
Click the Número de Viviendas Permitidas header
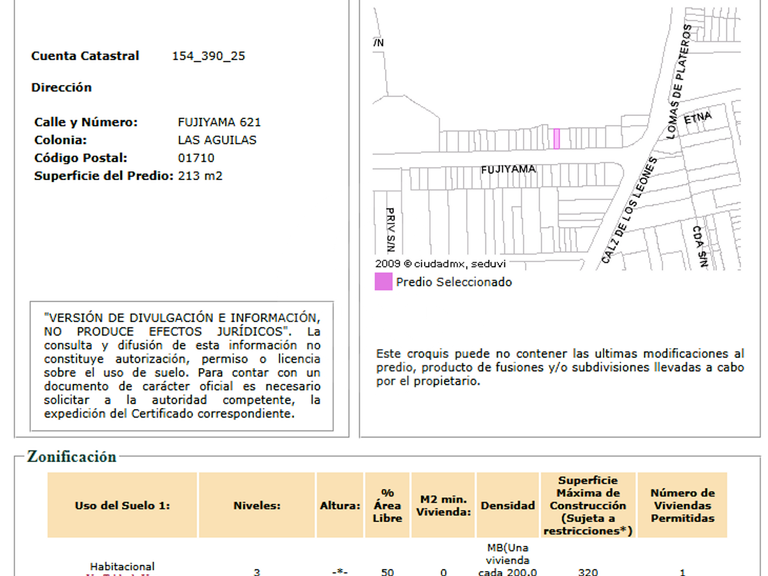point(682,505)
